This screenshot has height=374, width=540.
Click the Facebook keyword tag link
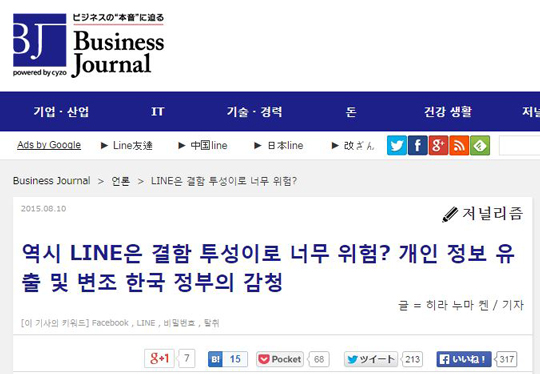pyautogui.click(x=110, y=323)
